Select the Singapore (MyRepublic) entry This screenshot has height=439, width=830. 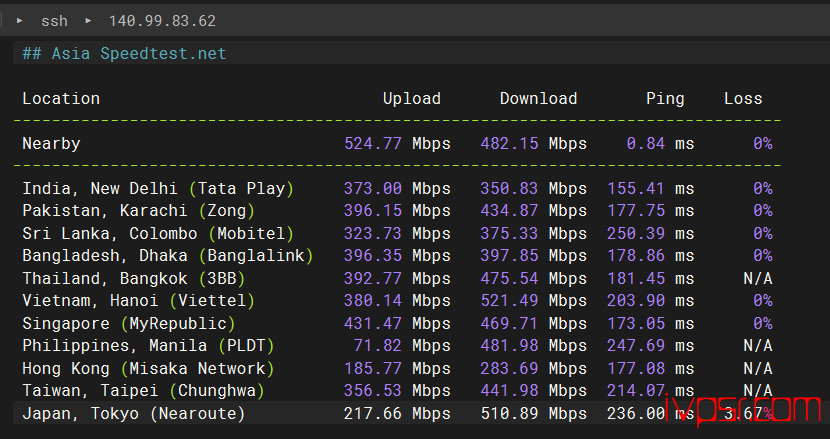coord(129,323)
